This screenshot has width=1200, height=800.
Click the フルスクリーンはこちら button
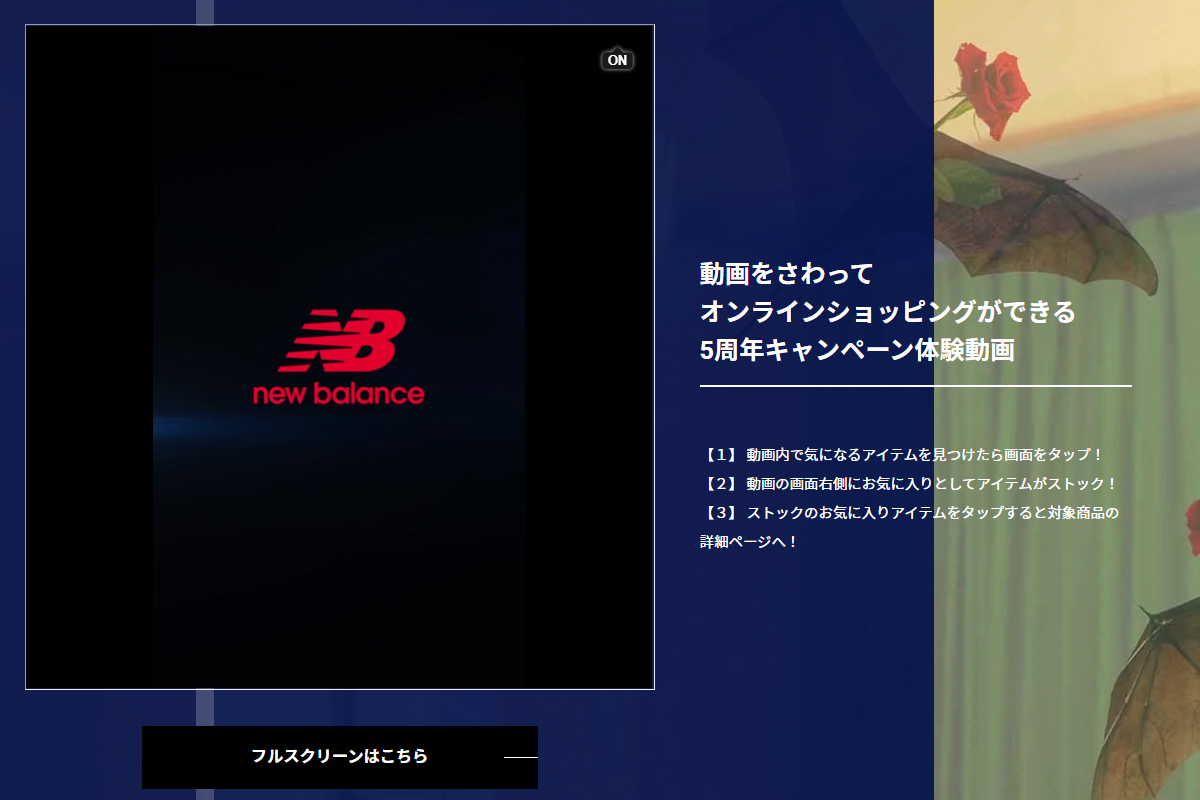[x=340, y=757]
